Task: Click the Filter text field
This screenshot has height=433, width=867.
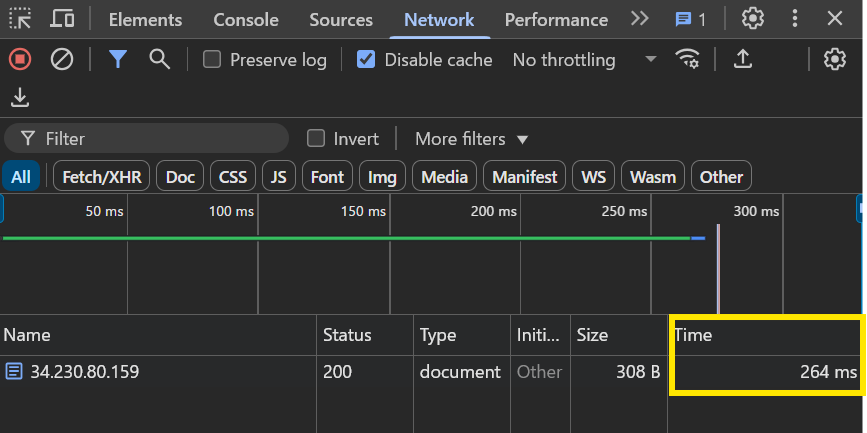Action: tap(147, 138)
